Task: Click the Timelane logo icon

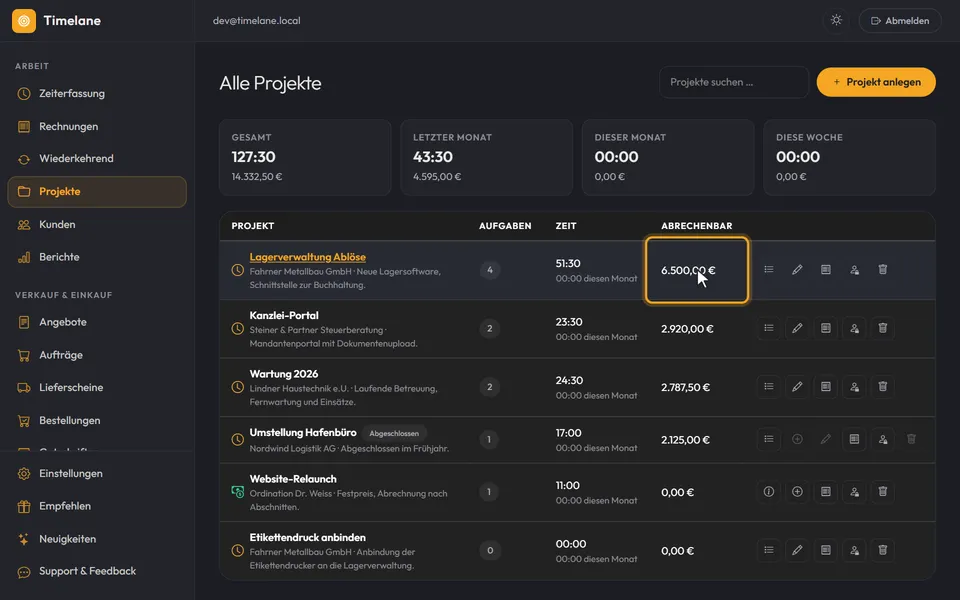Action: click(x=24, y=21)
